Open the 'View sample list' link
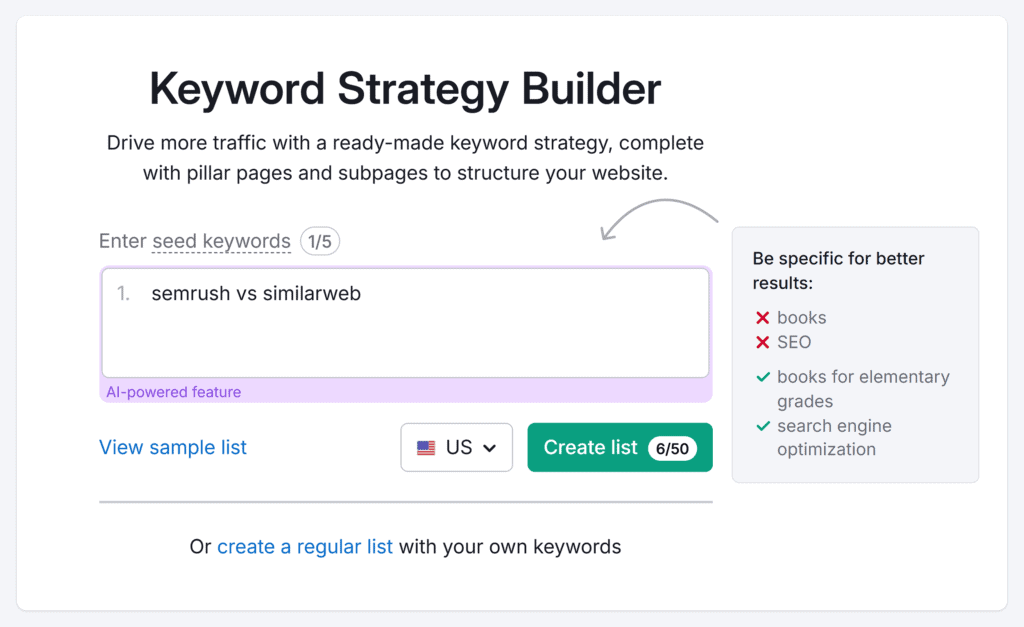 coord(172,447)
